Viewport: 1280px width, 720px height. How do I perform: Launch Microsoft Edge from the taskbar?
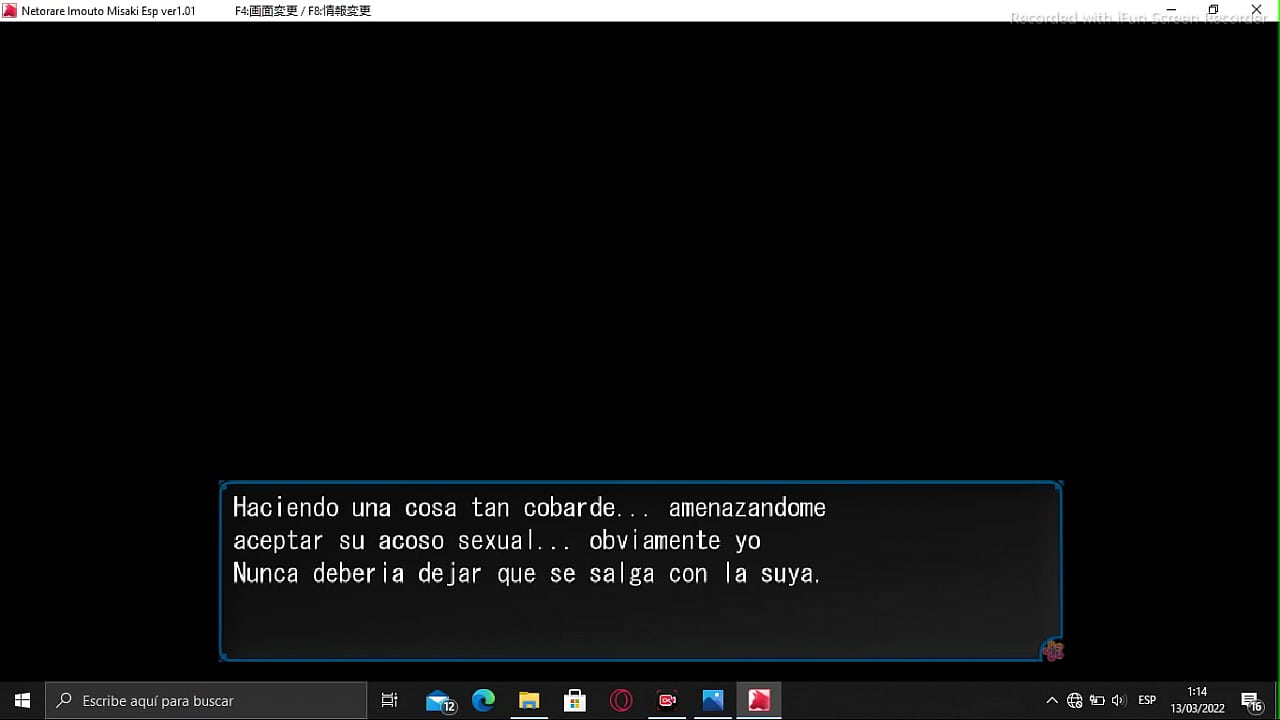tap(483, 701)
